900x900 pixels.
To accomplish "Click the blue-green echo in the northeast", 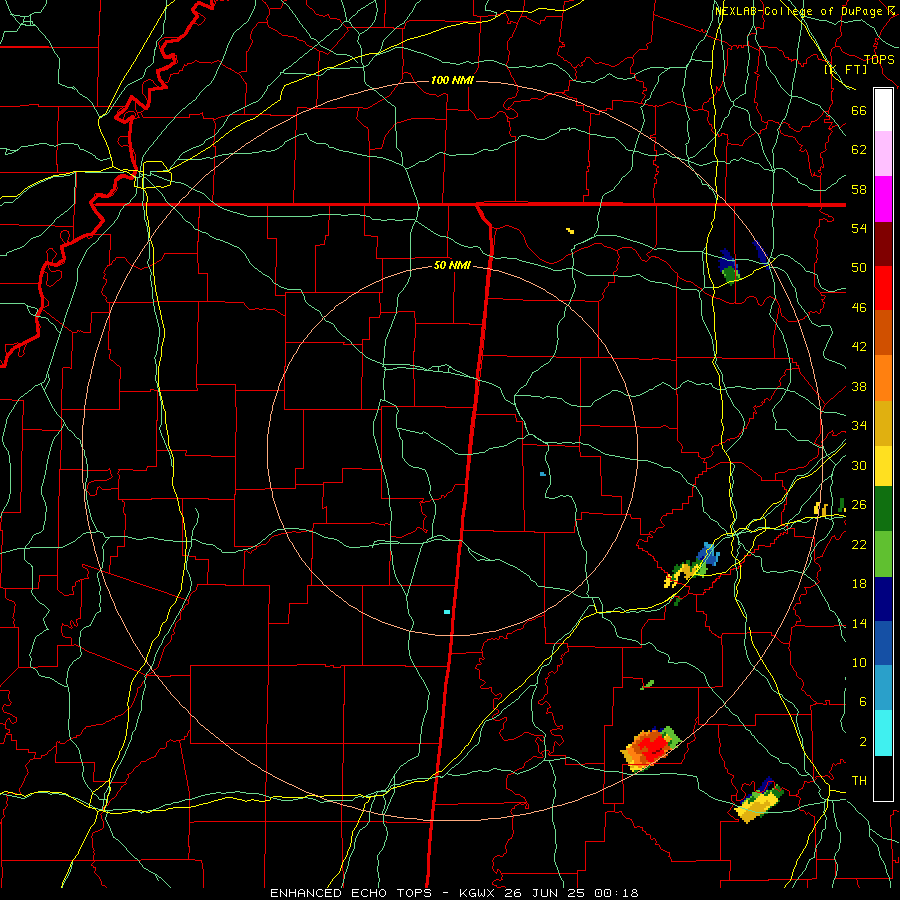I will [x=729, y=266].
